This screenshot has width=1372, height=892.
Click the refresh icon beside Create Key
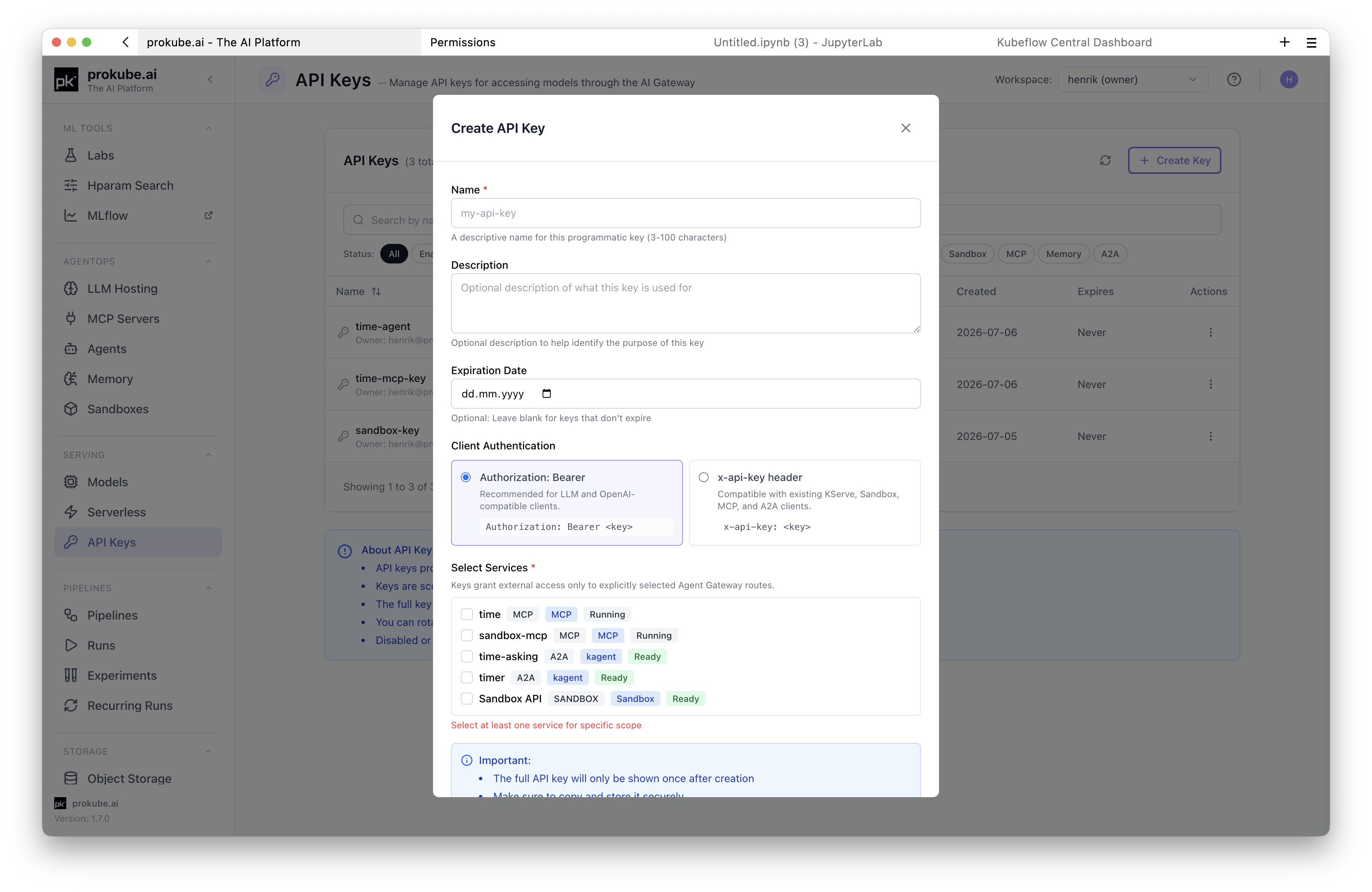[x=1105, y=160]
